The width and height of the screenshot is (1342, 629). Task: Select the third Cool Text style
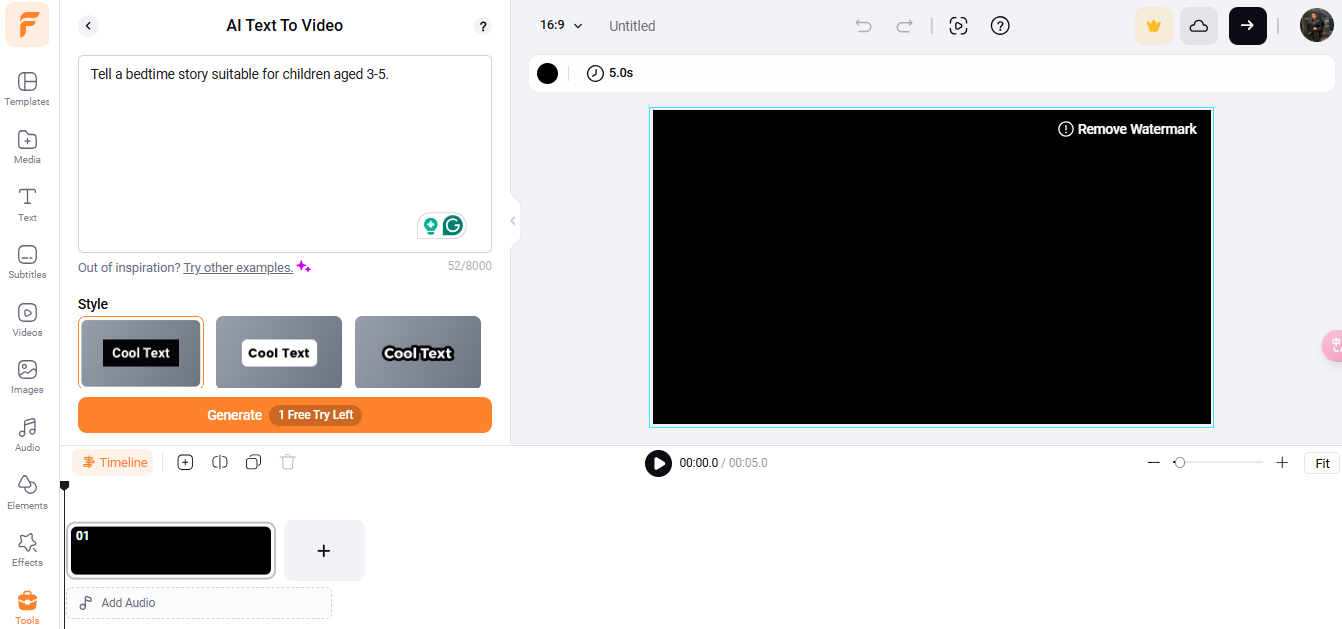[417, 352]
